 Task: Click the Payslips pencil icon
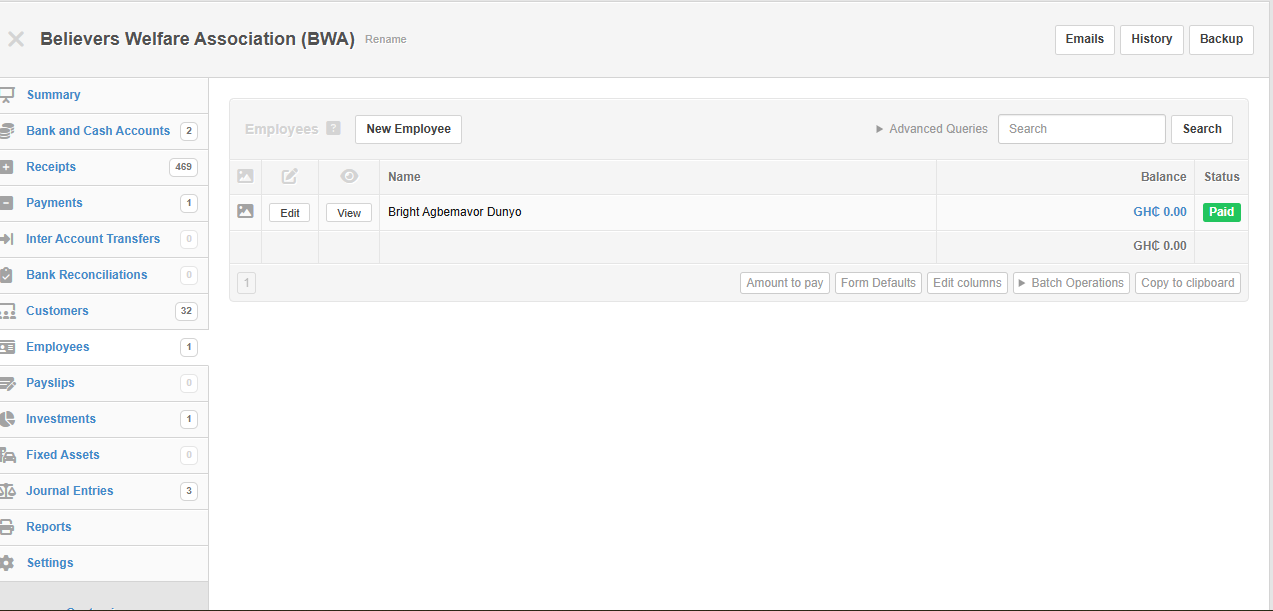coord(7,383)
